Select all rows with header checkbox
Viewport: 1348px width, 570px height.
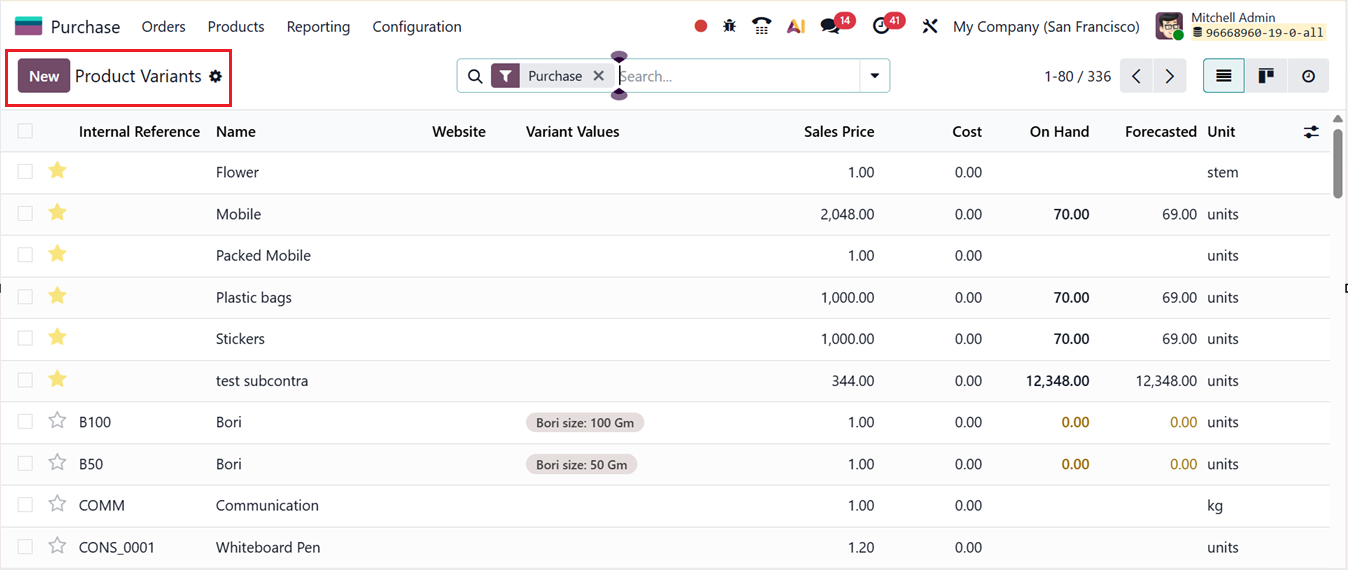coord(25,131)
